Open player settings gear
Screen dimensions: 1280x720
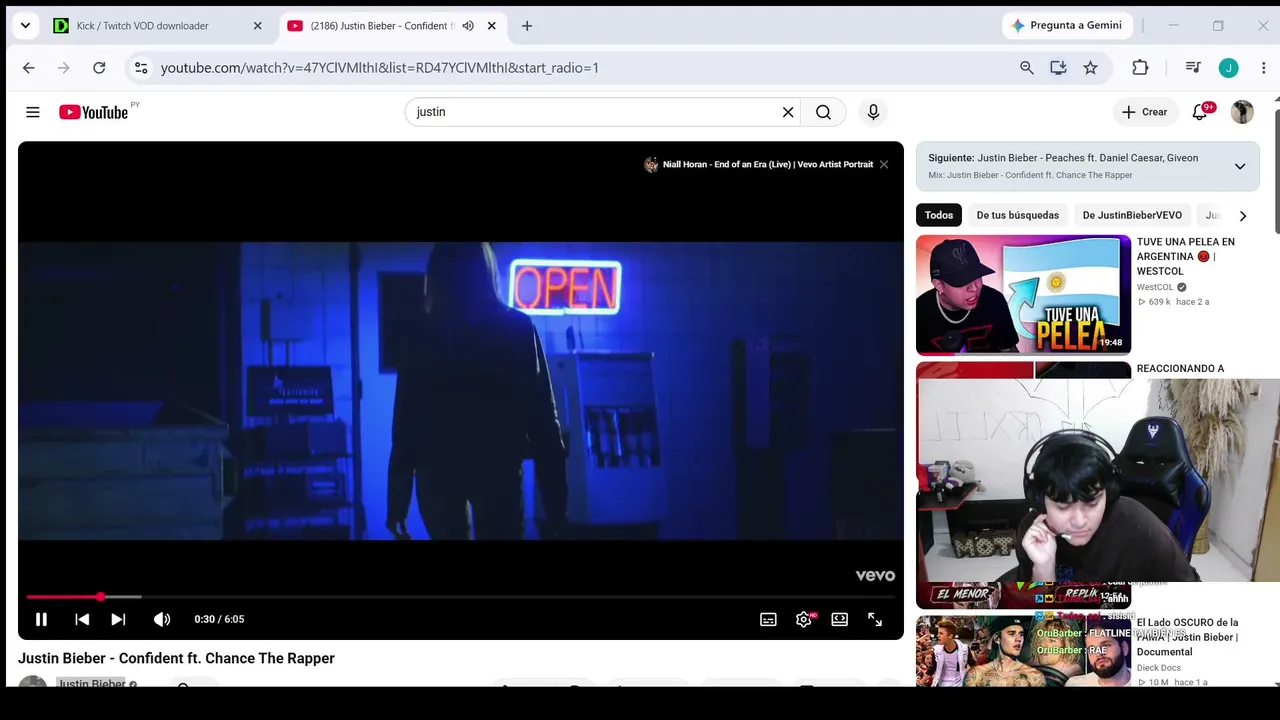click(803, 619)
